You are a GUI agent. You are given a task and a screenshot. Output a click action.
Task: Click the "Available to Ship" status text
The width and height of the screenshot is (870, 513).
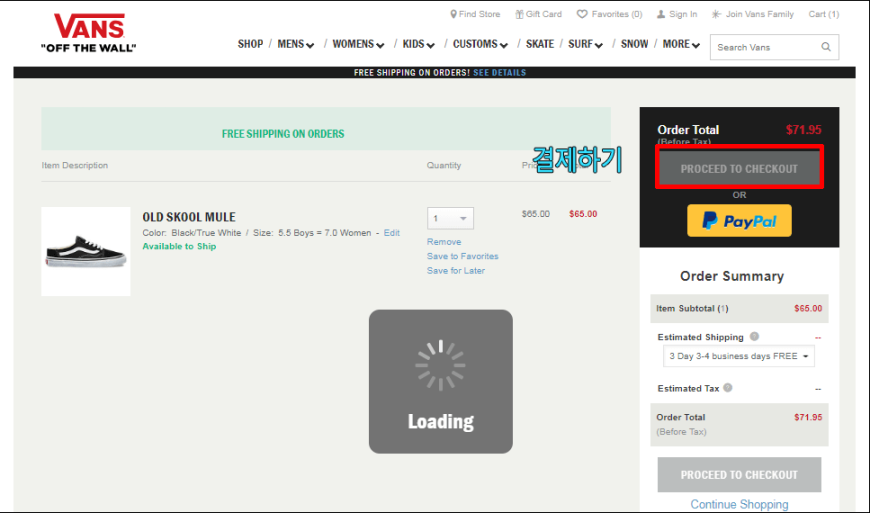point(179,246)
